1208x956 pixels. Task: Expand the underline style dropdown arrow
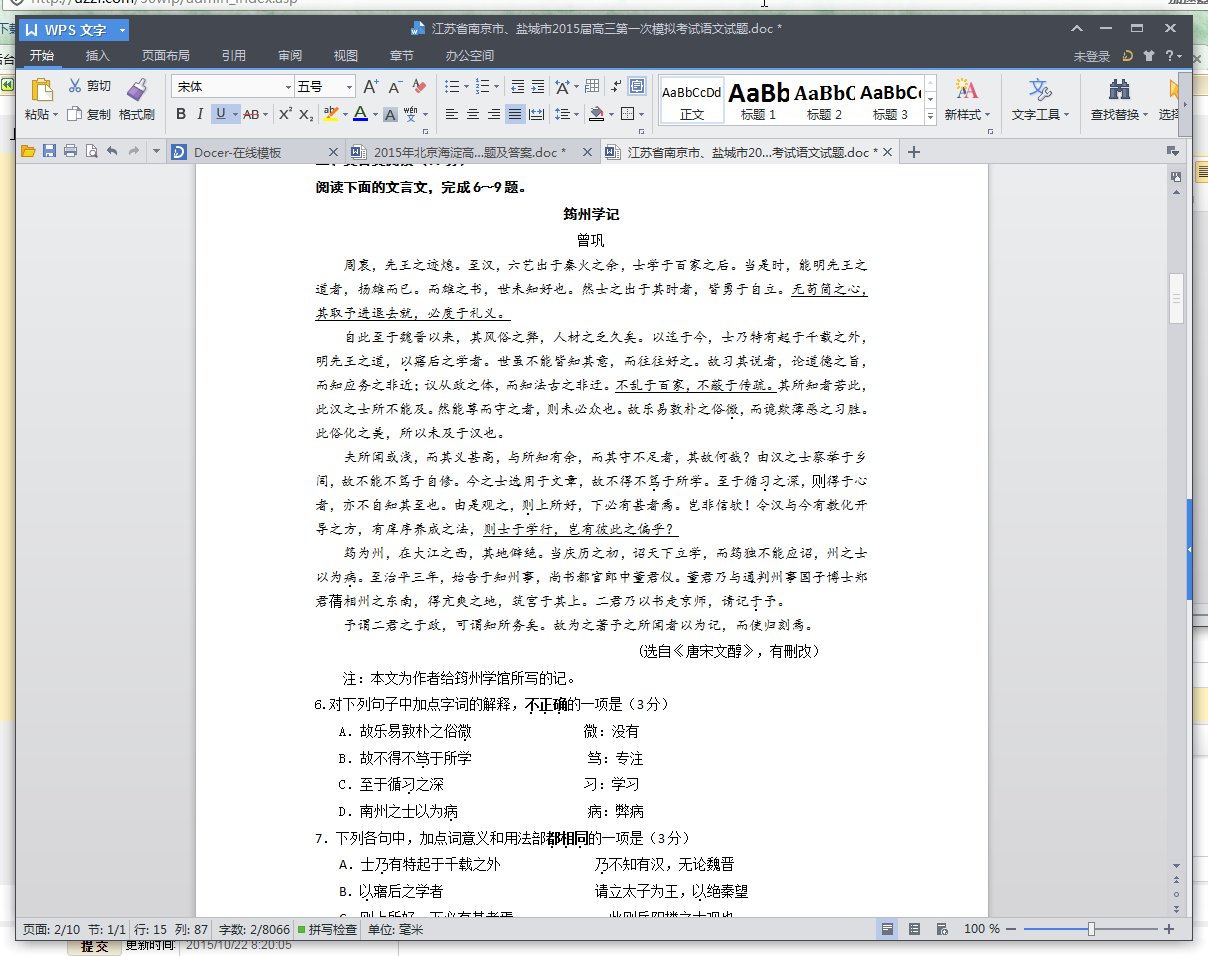click(x=236, y=114)
